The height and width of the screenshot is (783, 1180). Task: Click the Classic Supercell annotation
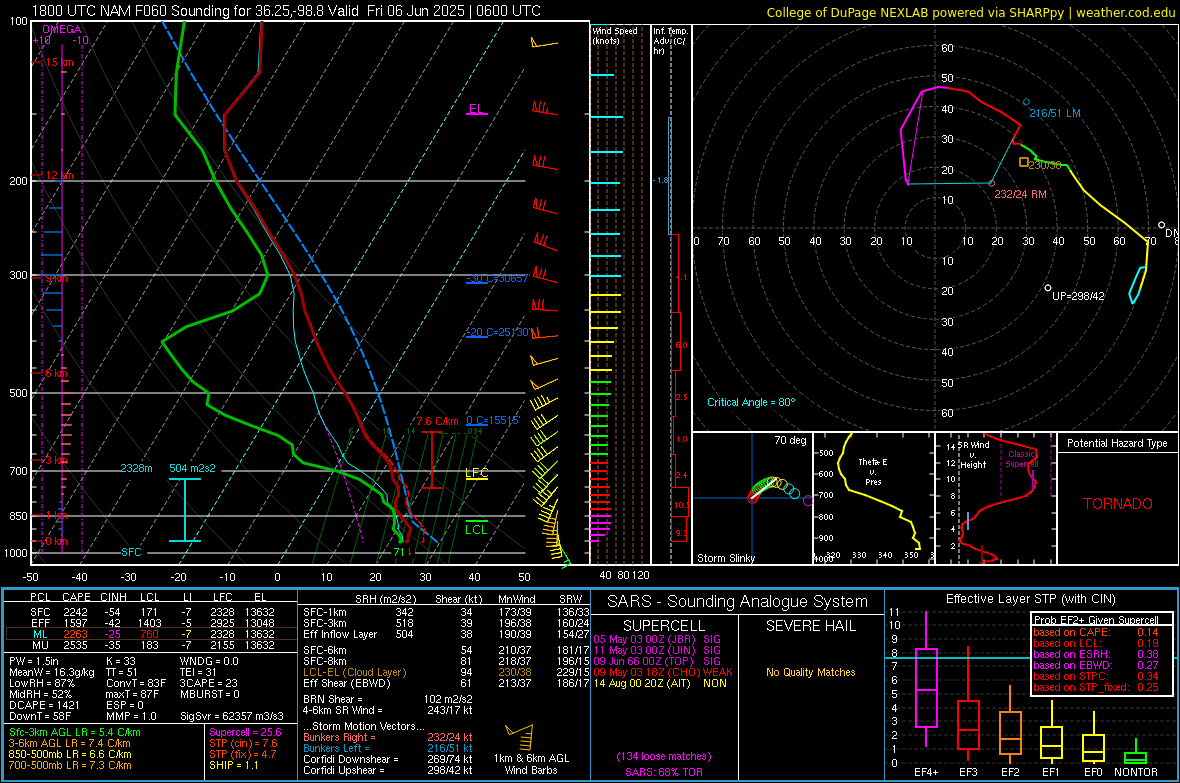pos(1022,459)
